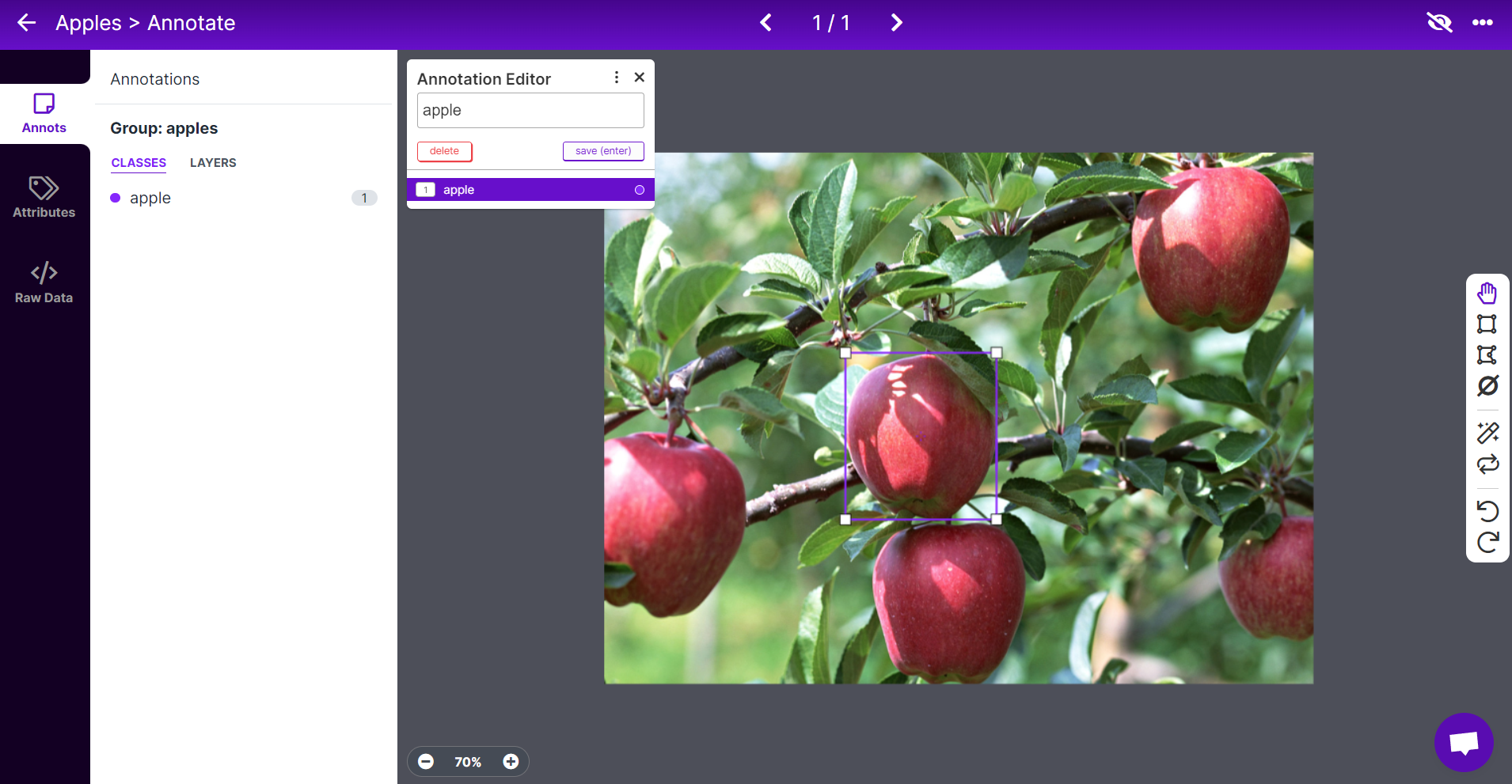
Task: Switch to the LAYERS tab
Action: click(213, 163)
